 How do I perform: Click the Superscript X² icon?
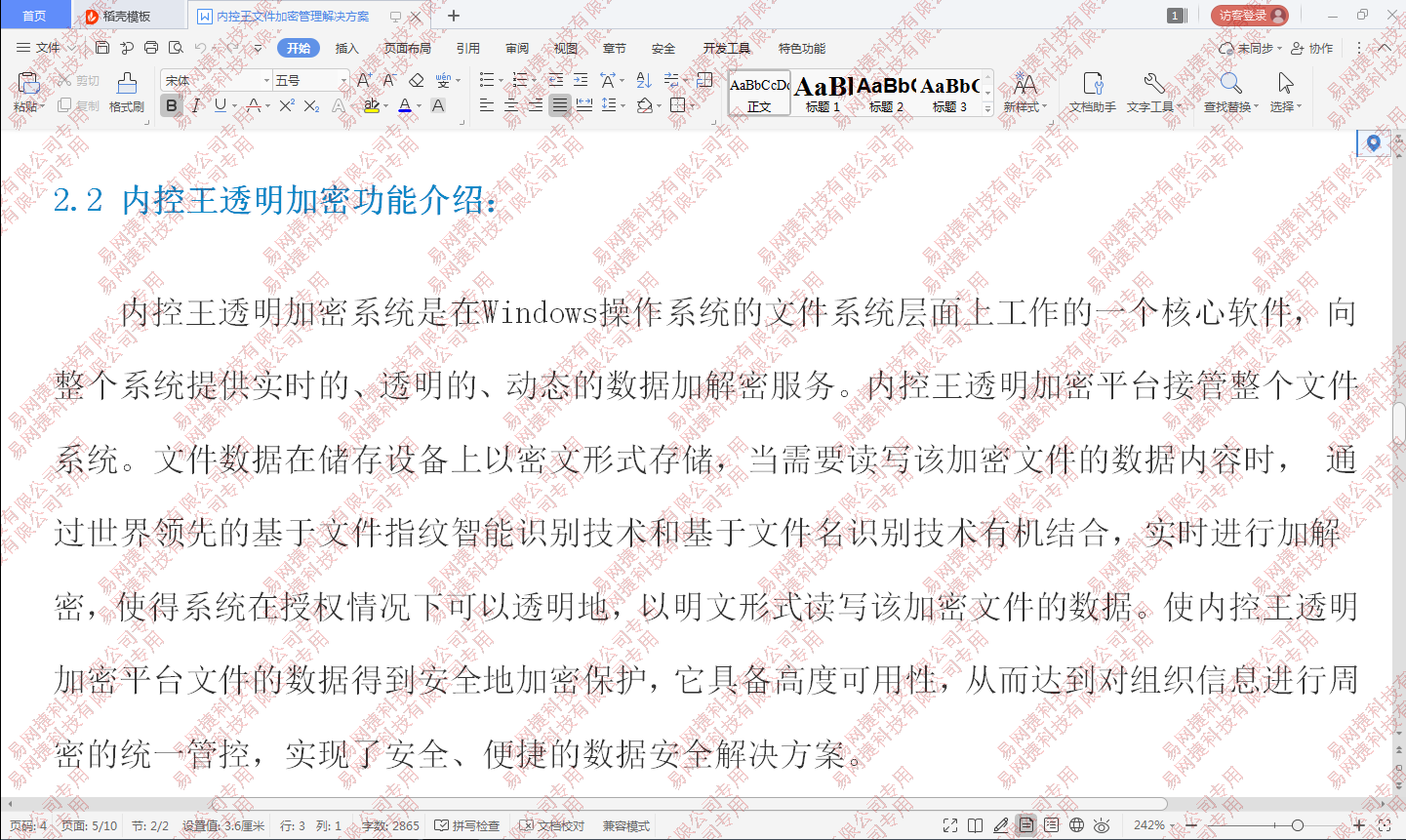(286, 105)
